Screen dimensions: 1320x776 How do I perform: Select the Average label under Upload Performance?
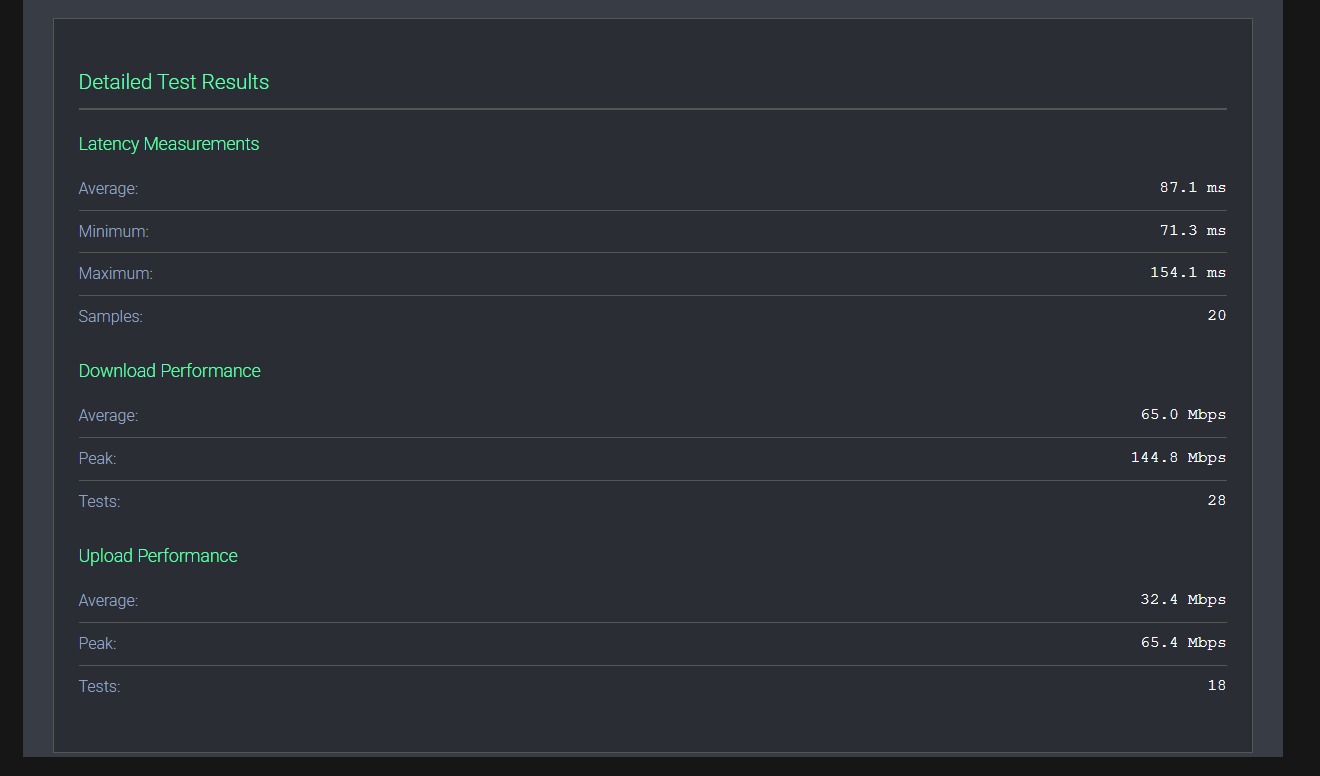tap(109, 601)
